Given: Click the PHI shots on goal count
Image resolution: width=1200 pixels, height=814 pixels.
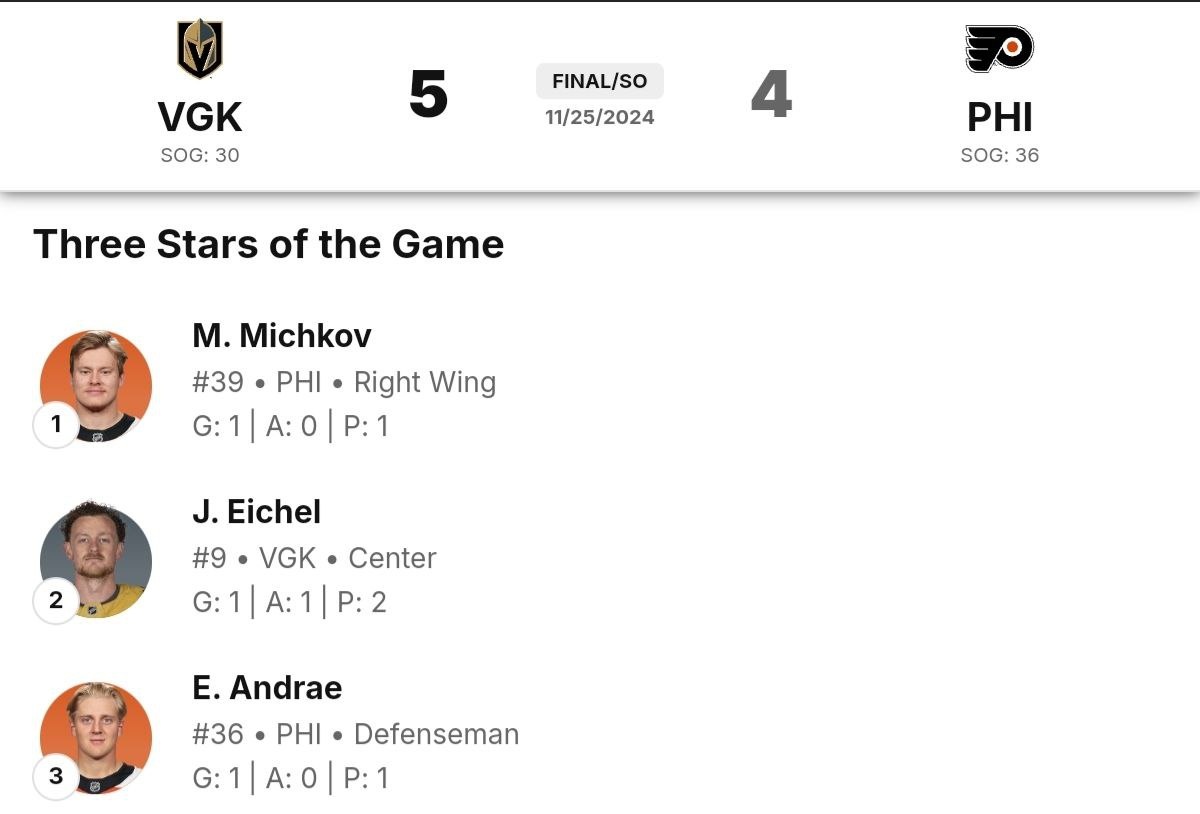Looking at the screenshot, I should pos(999,155).
